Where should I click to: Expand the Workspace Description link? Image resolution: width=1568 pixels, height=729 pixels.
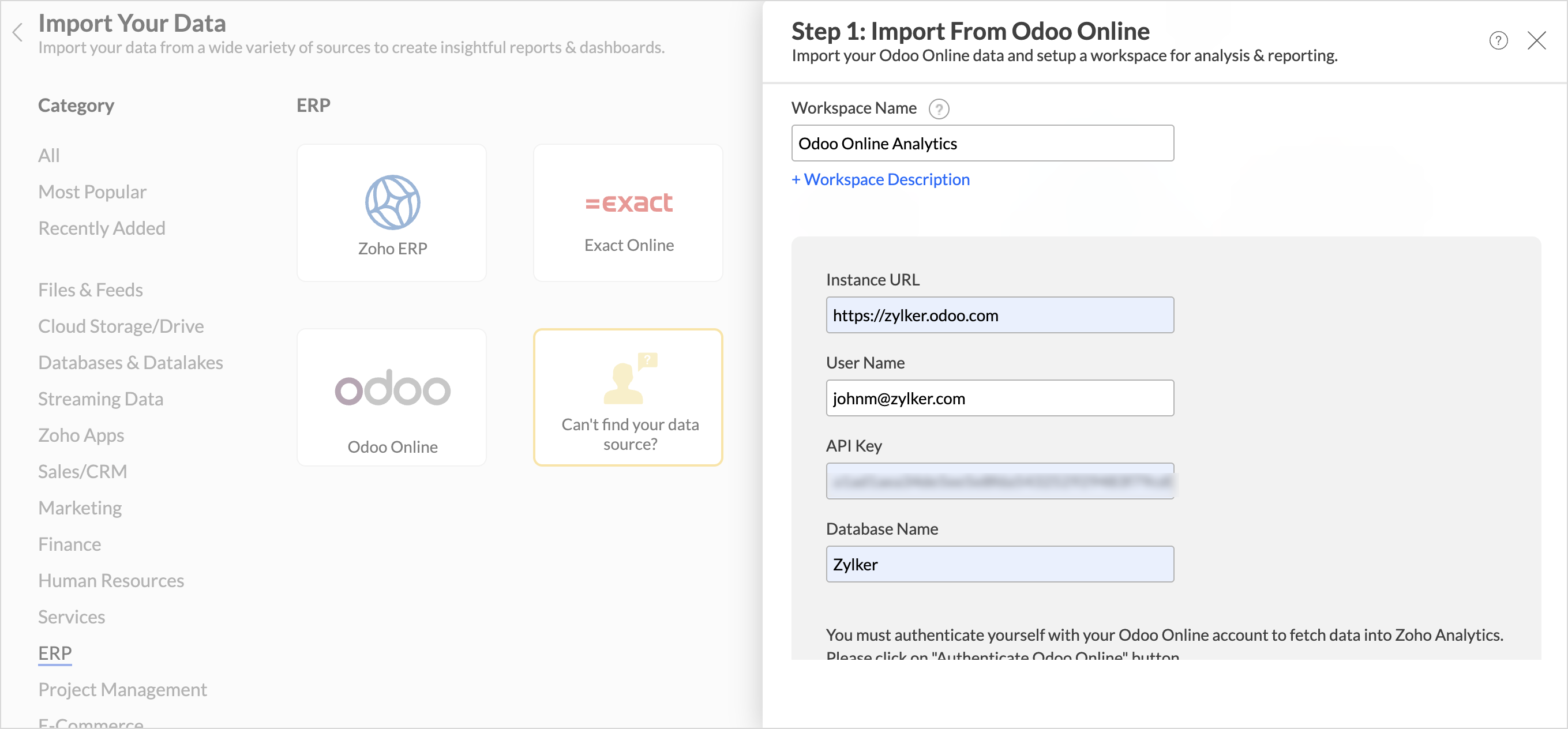[880, 179]
